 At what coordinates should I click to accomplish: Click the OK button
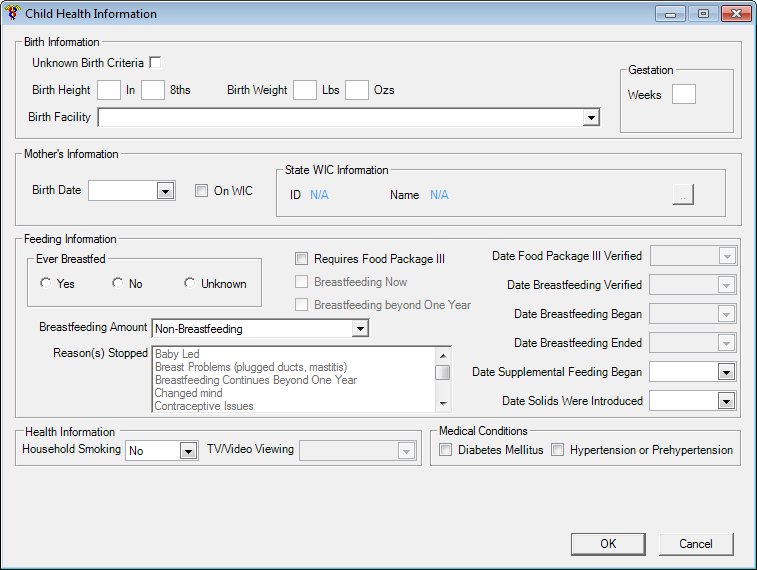click(608, 544)
